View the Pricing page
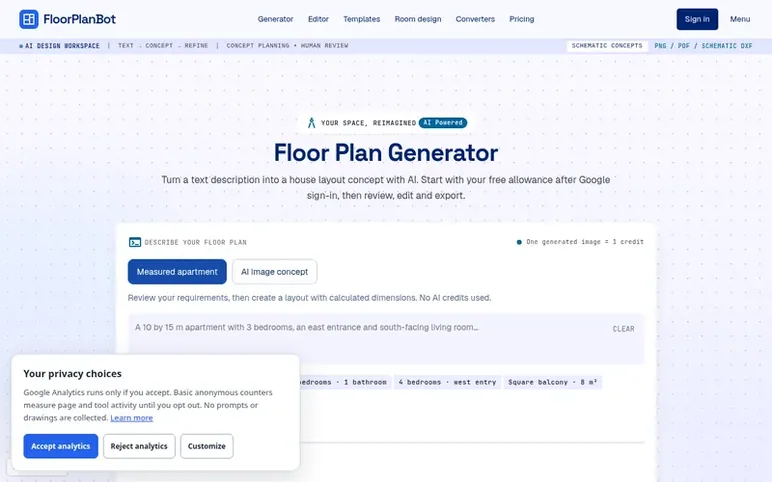Viewport: 772px width, 482px height. pos(521,19)
